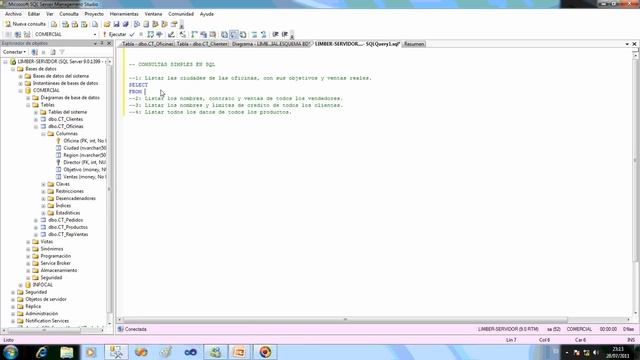
Task: Click the parse query checkmark icon
Action: [132, 34]
